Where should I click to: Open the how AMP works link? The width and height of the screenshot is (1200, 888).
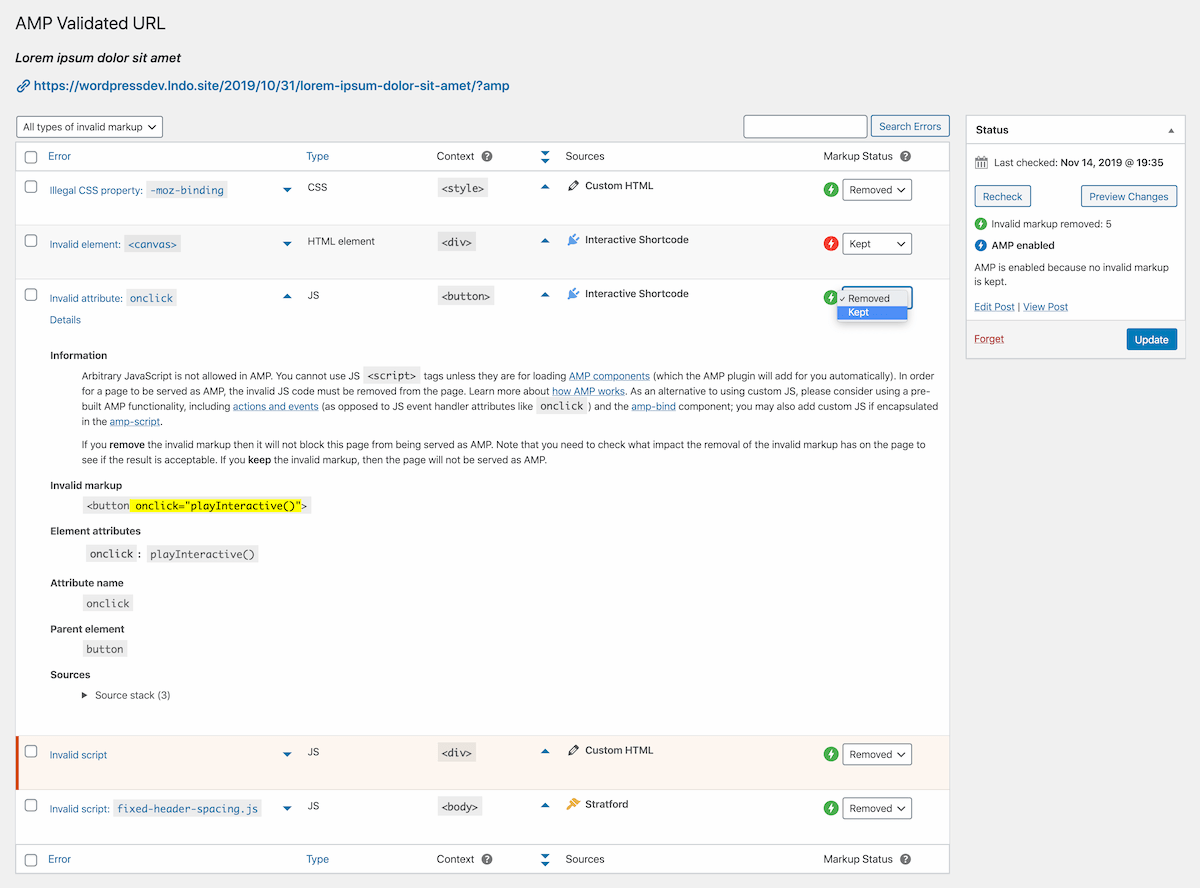coord(588,391)
